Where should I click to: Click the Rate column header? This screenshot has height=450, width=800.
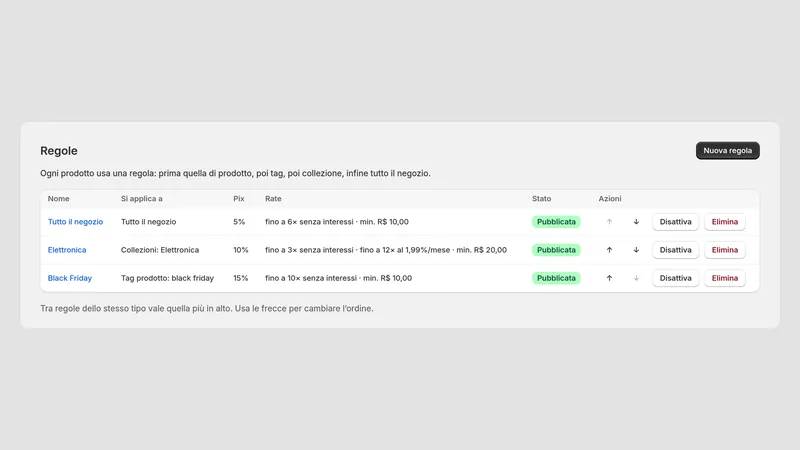pos(273,198)
